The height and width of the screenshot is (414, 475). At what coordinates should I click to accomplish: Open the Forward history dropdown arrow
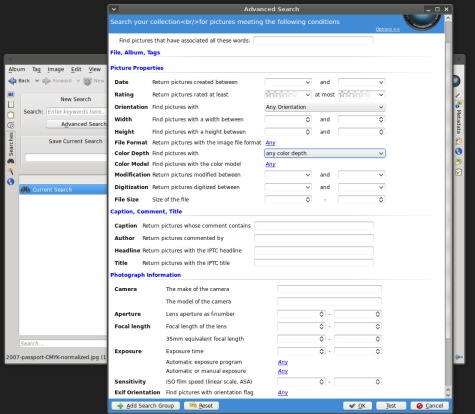[x=78, y=81]
